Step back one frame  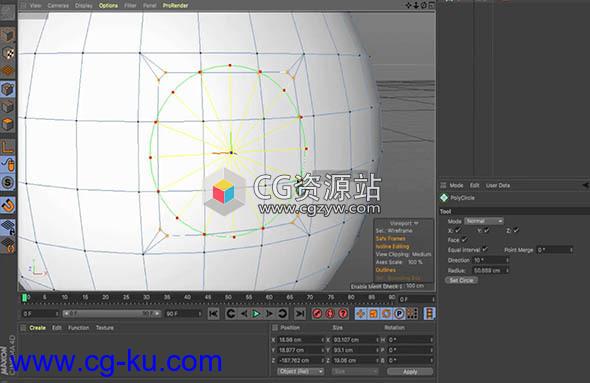point(244,313)
